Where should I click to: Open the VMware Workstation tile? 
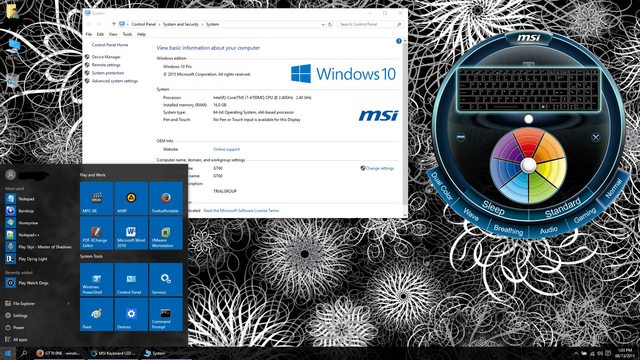(166, 233)
